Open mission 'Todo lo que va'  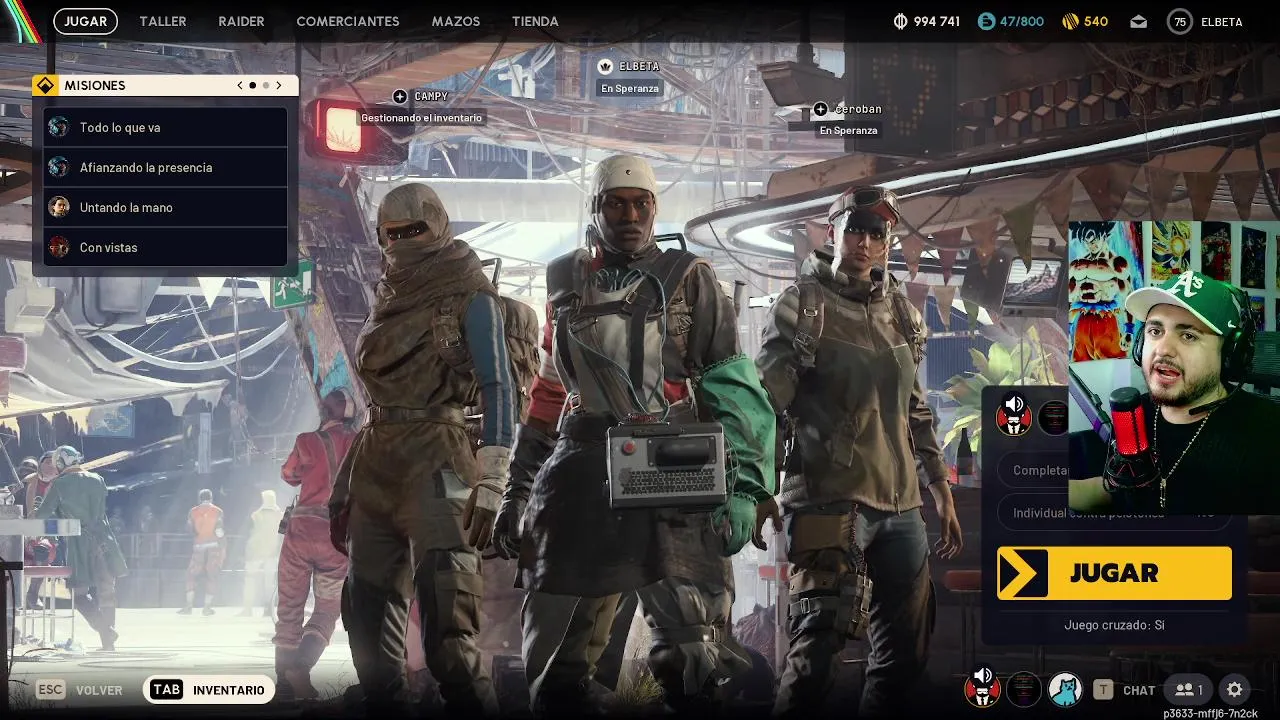click(166, 127)
